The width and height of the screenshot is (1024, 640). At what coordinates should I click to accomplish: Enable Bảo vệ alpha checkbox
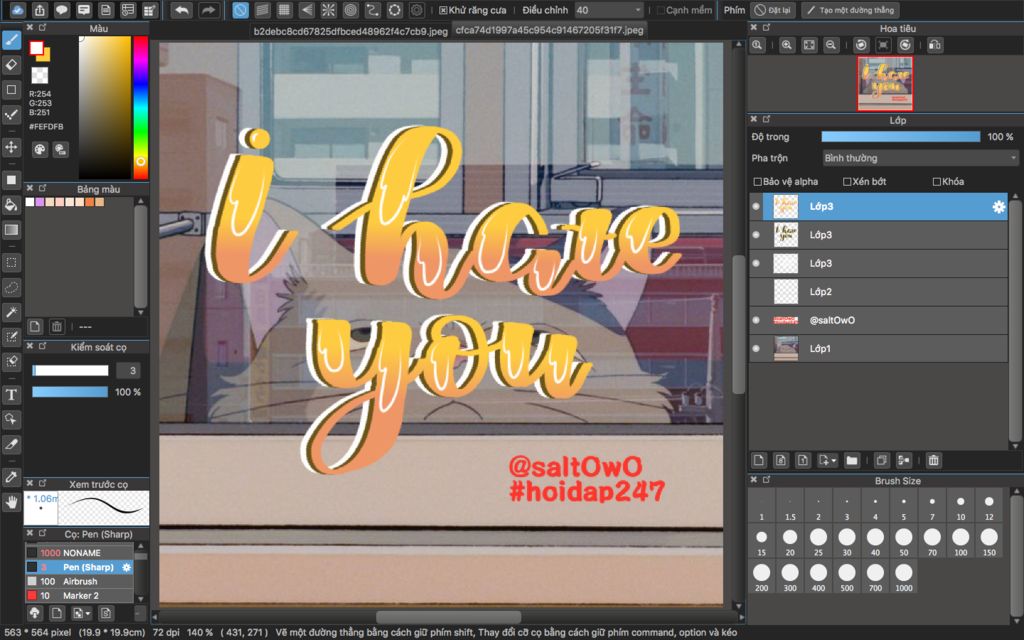[758, 182]
